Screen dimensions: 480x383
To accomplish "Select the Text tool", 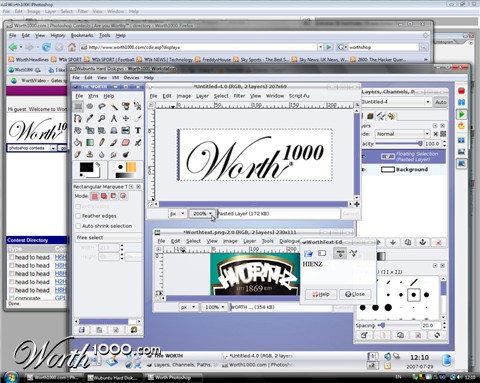I will [138, 130].
